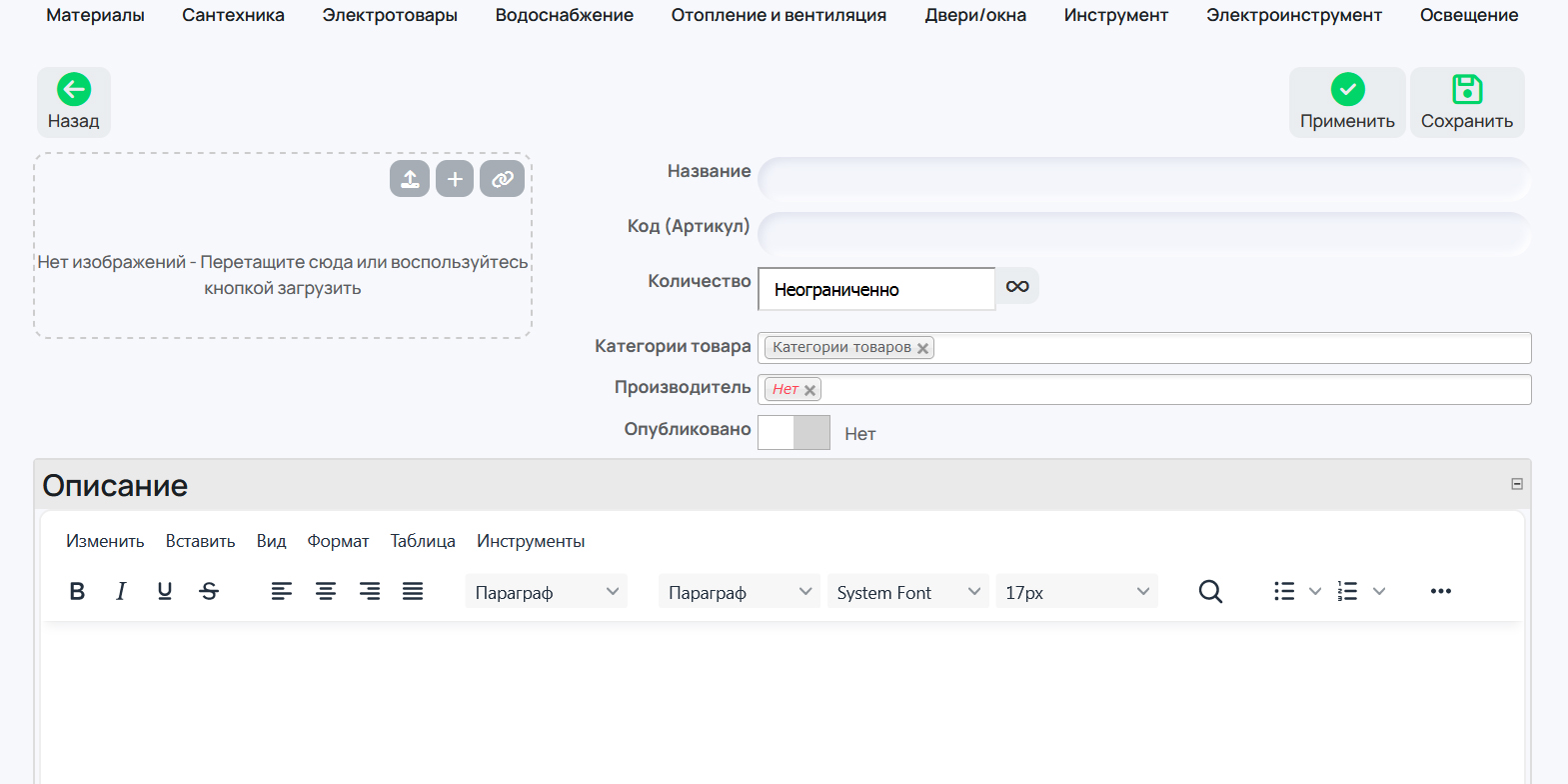
Task: Toggle unlimited quantity infinity button
Action: (1017, 287)
